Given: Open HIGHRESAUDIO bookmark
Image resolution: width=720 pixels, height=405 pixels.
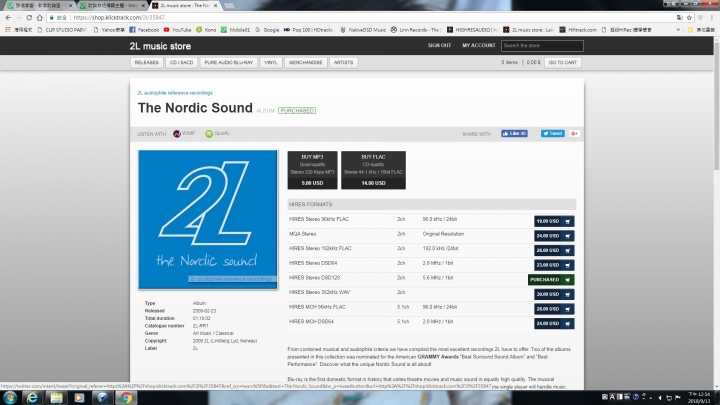Looking at the screenshot, I should tap(472, 29).
